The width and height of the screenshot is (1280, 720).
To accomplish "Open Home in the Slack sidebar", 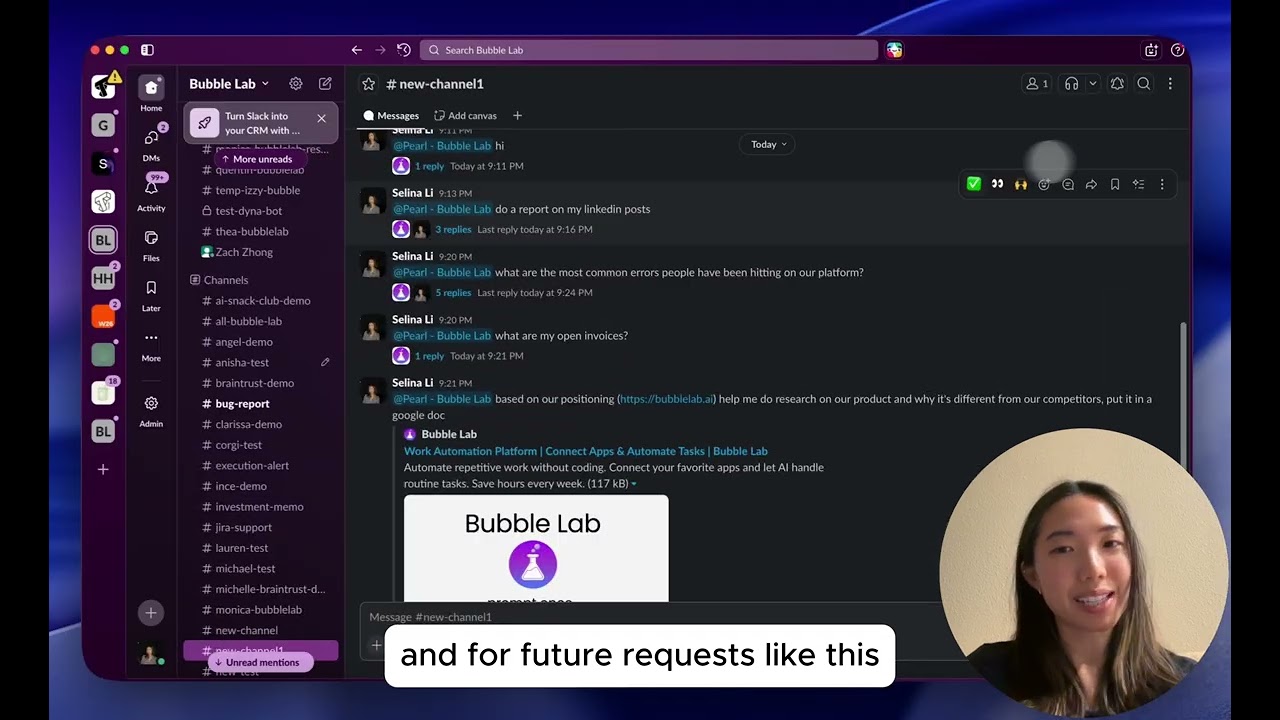I will pos(151,93).
